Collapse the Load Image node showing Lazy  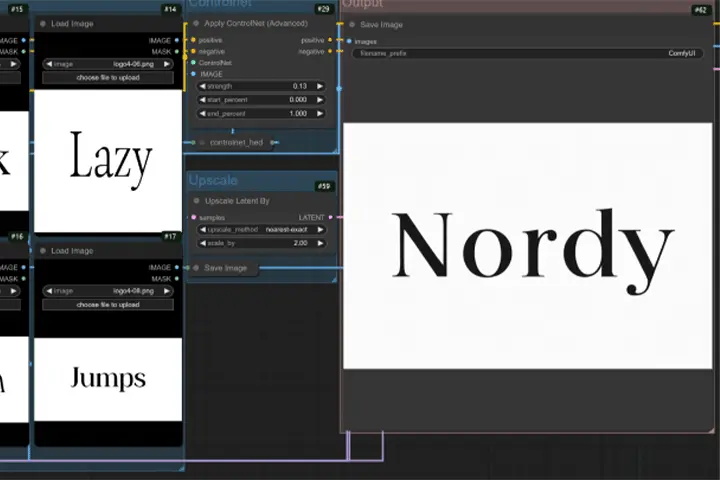43,23
